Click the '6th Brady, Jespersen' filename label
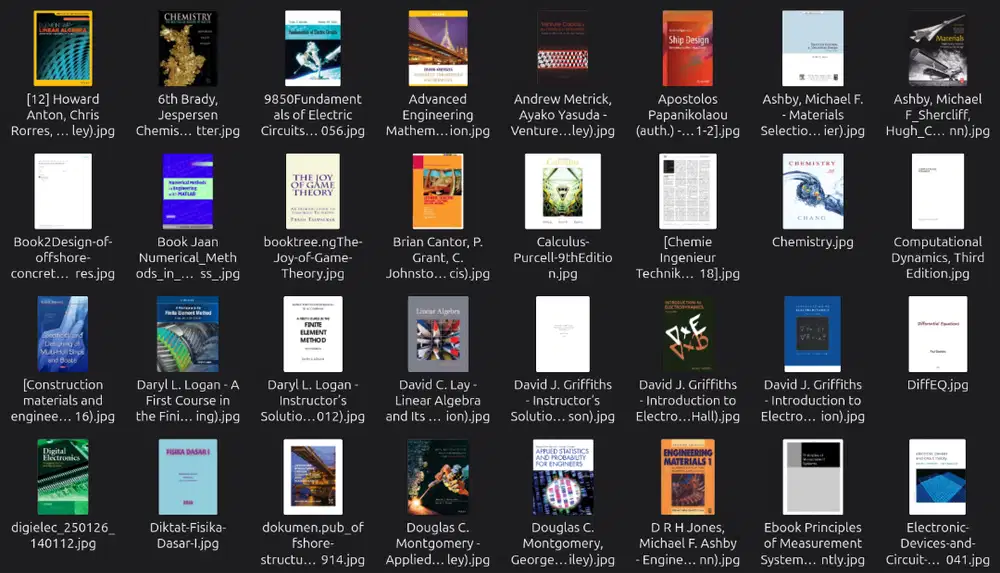Image resolution: width=1000 pixels, height=573 pixels. [188, 115]
